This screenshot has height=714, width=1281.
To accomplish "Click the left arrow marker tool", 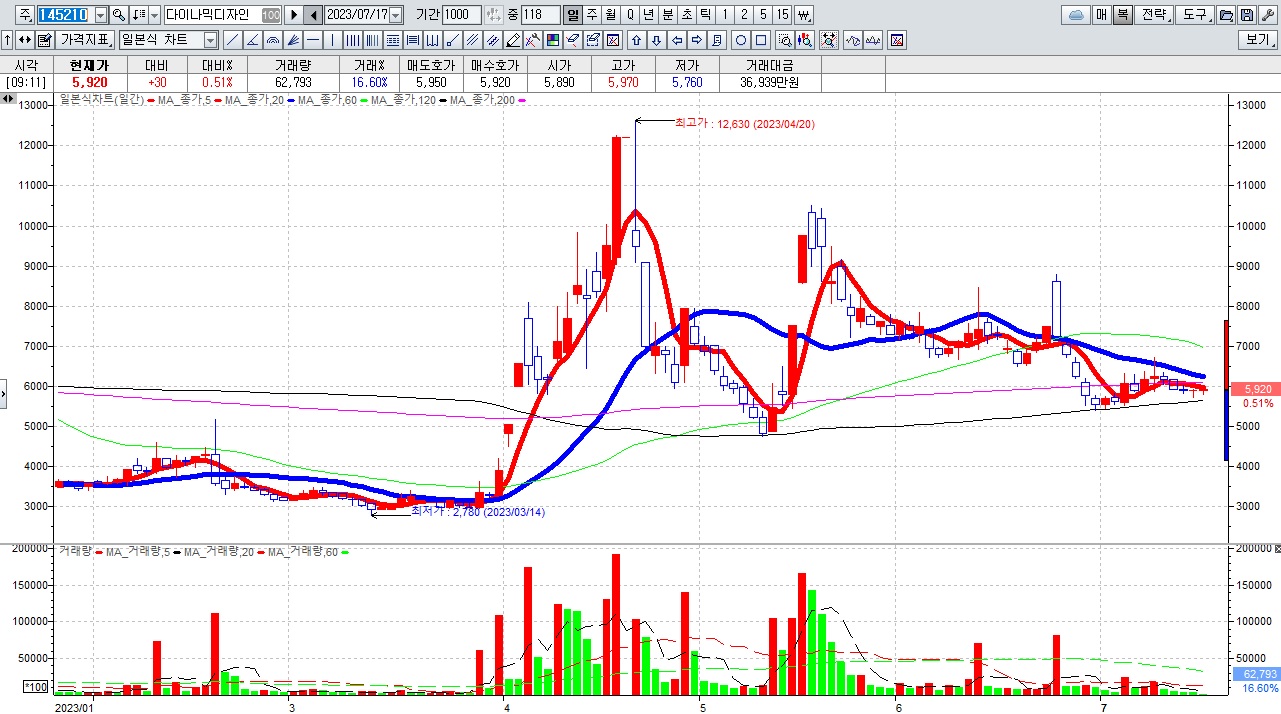I will point(677,40).
